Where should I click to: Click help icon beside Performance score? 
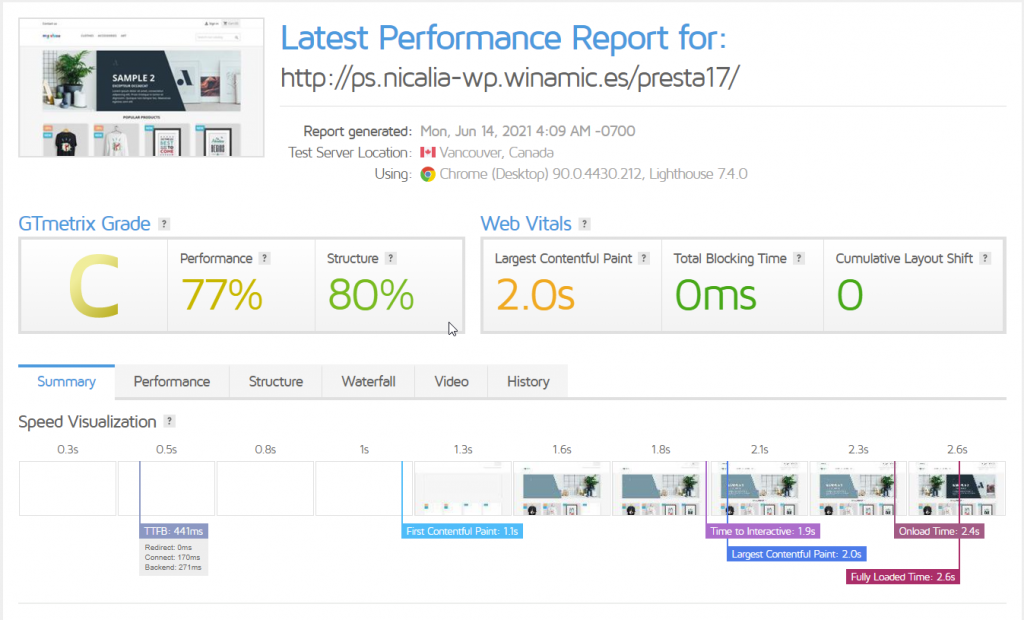tap(265, 258)
